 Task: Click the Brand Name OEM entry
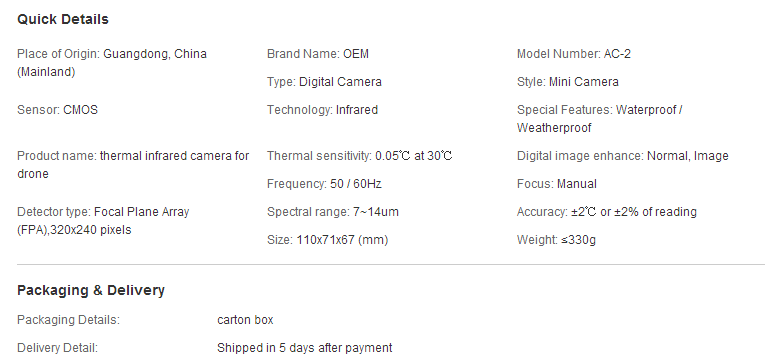(318, 54)
